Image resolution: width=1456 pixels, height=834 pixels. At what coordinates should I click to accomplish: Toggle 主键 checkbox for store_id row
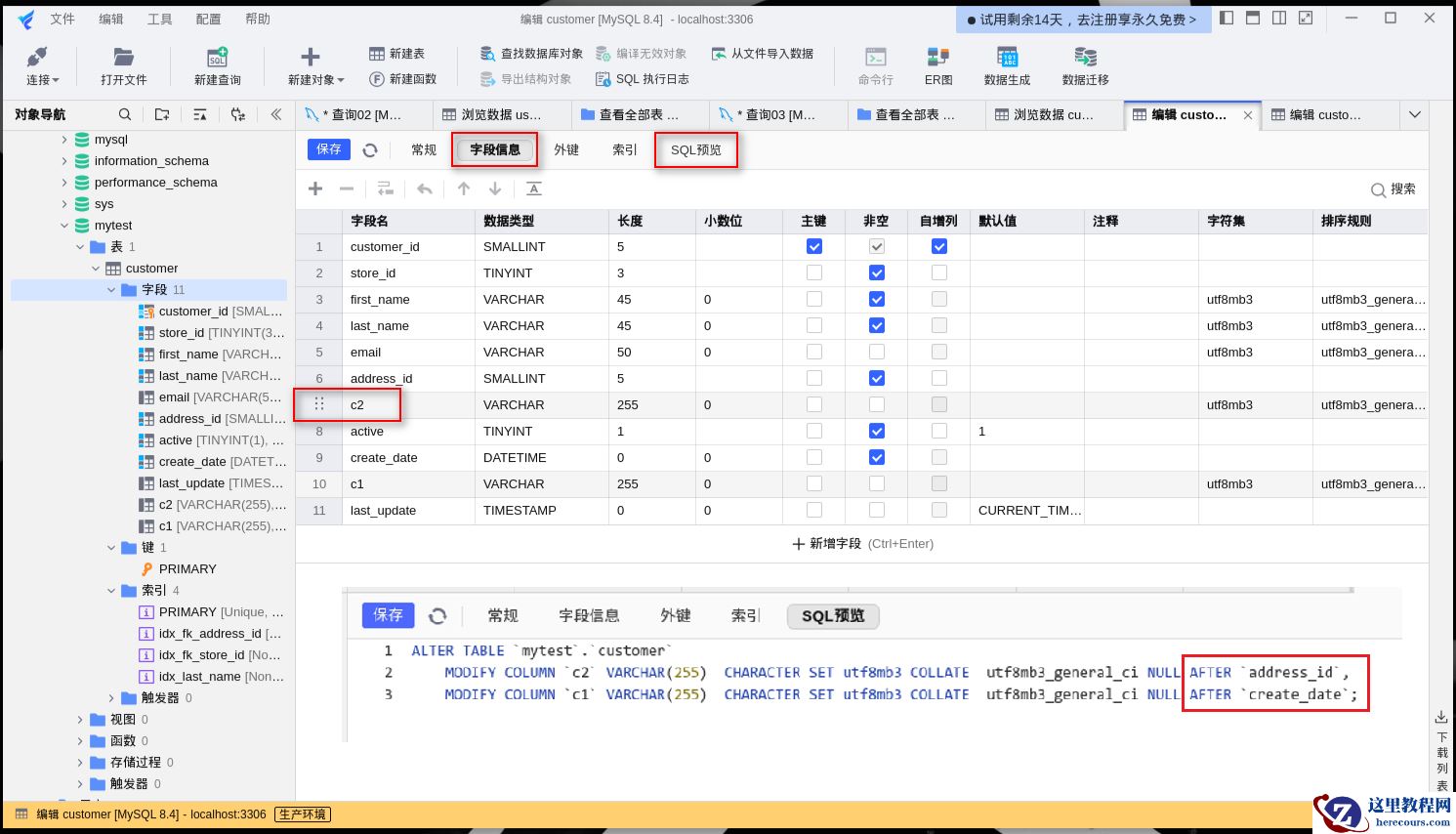[813, 272]
